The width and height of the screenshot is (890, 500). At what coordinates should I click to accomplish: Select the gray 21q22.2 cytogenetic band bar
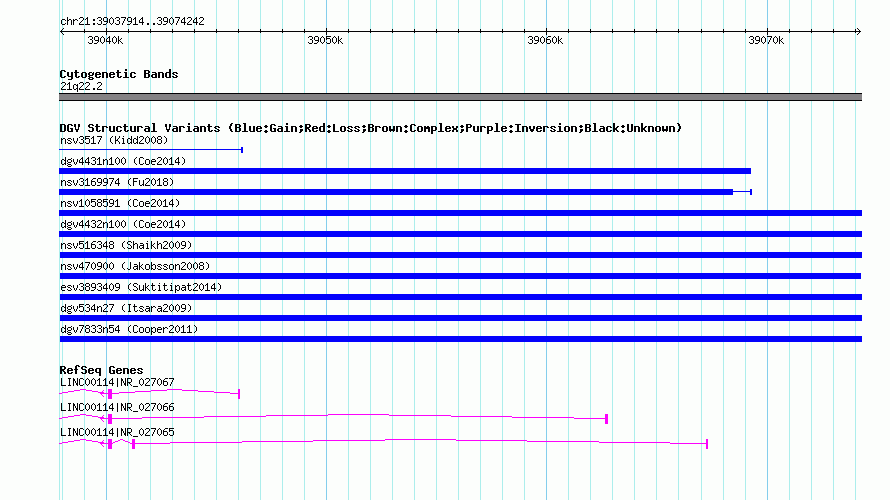[460, 97]
